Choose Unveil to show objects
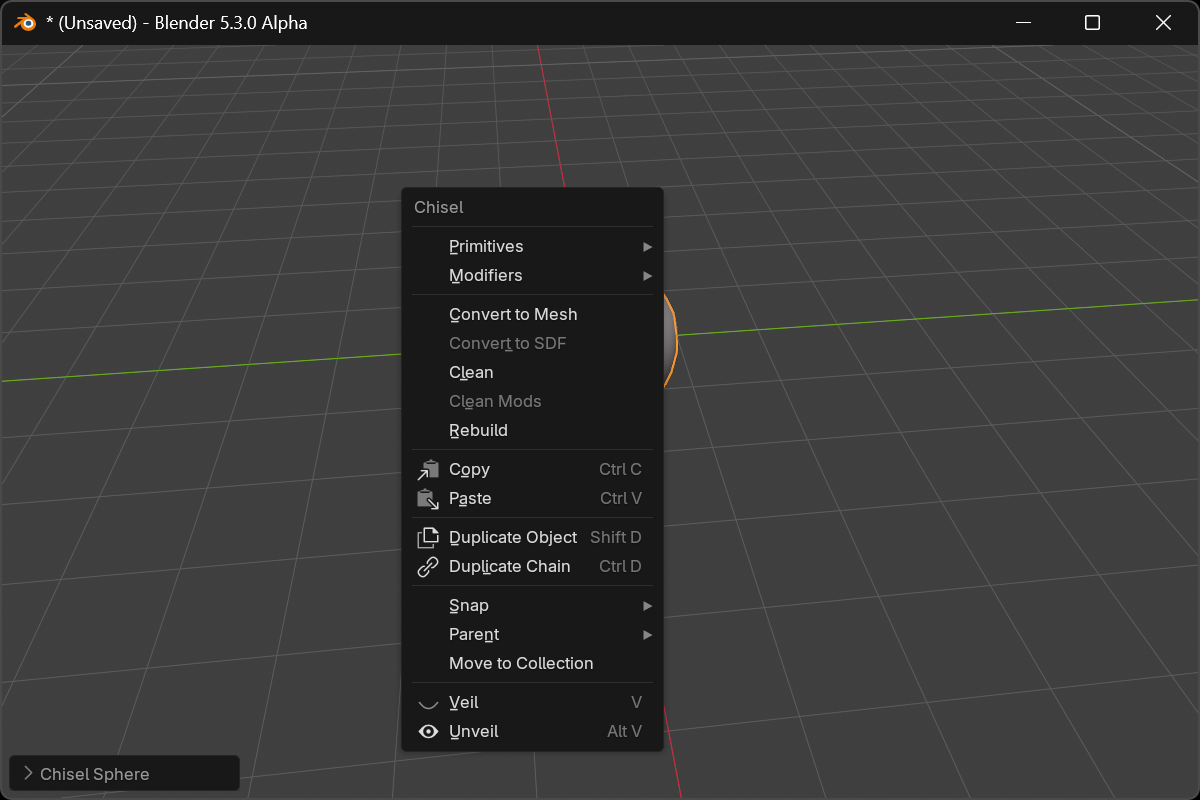1200x800 pixels. pyautogui.click(x=532, y=731)
